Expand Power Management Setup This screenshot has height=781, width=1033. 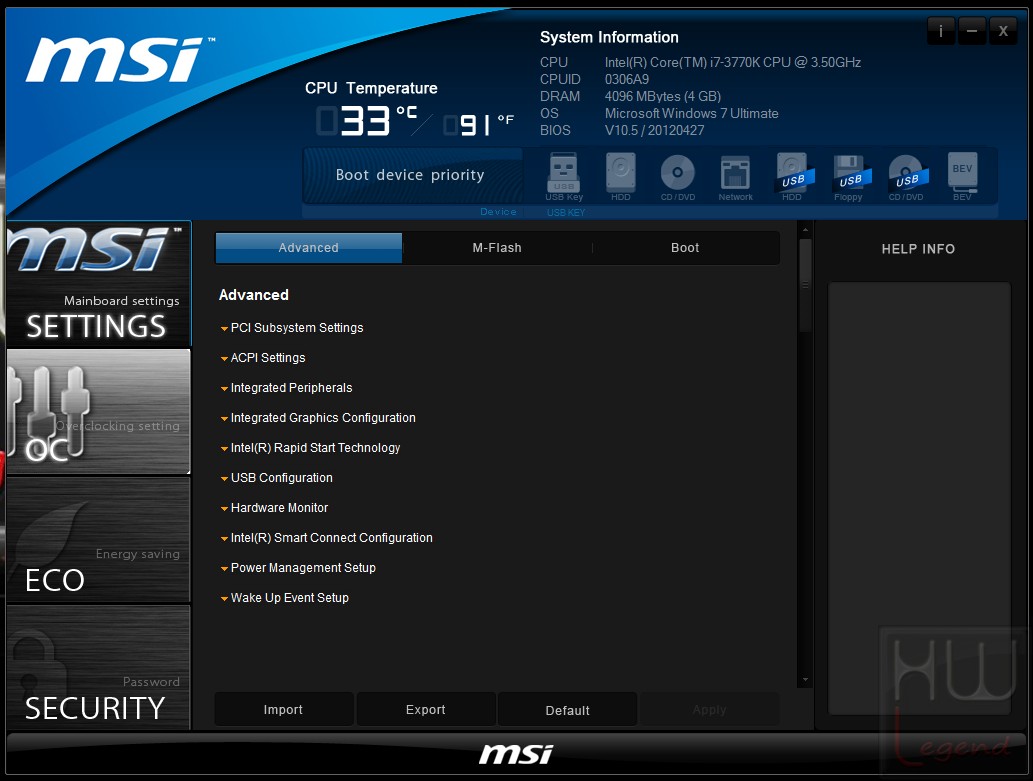pos(298,567)
